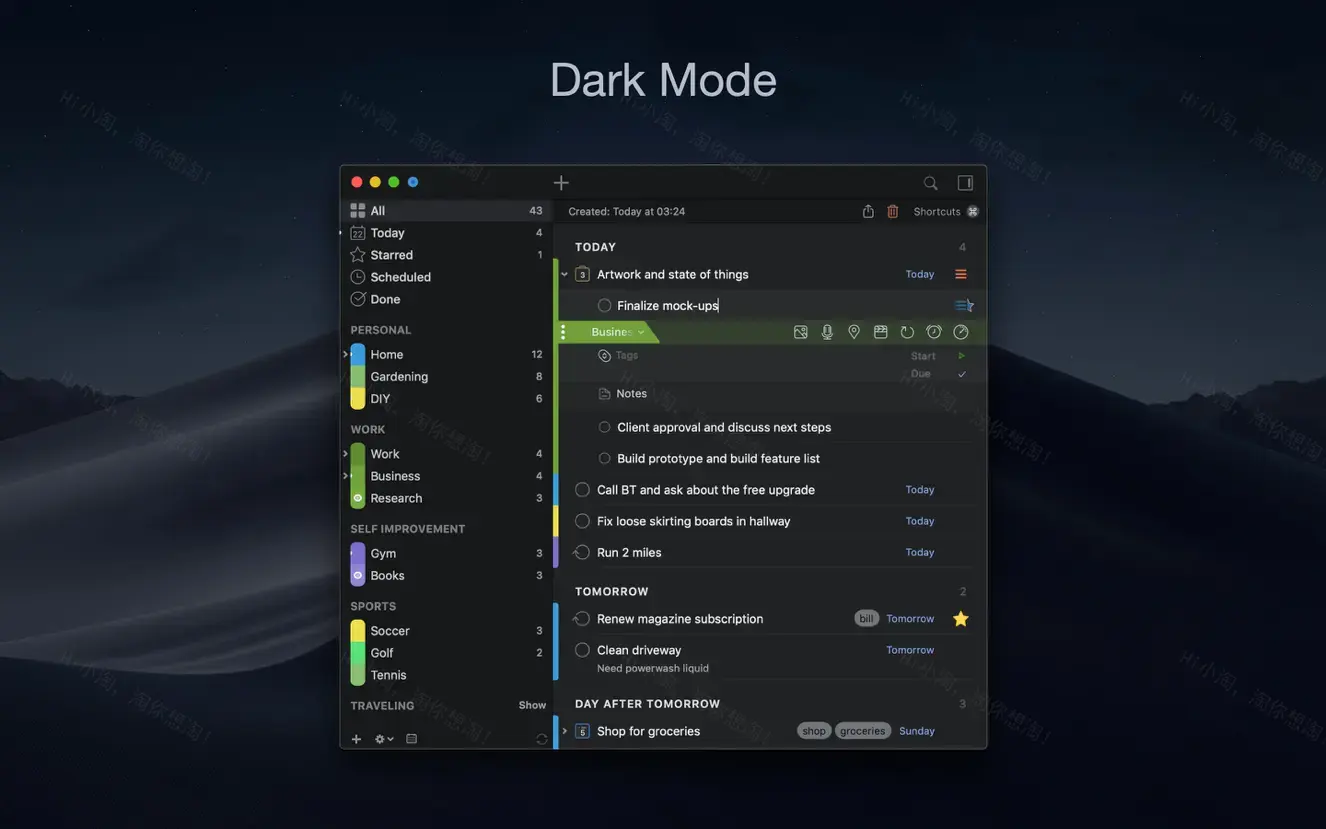
Task: Click Show next to the Traveling section
Action: (x=531, y=704)
